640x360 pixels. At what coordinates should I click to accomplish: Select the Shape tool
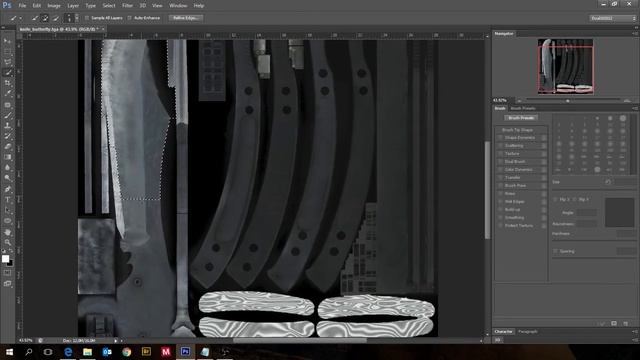pyautogui.click(x=7, y=221)
